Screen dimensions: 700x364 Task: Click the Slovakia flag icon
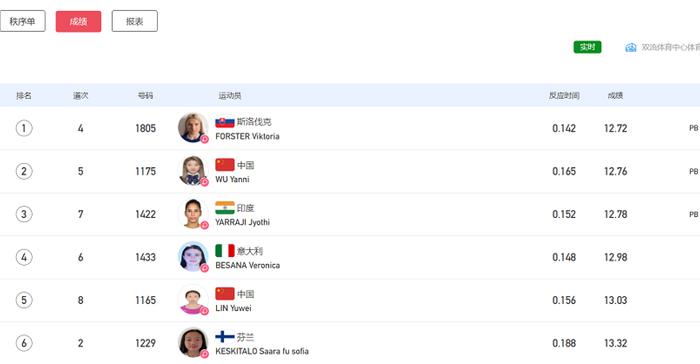pos(225,122)
